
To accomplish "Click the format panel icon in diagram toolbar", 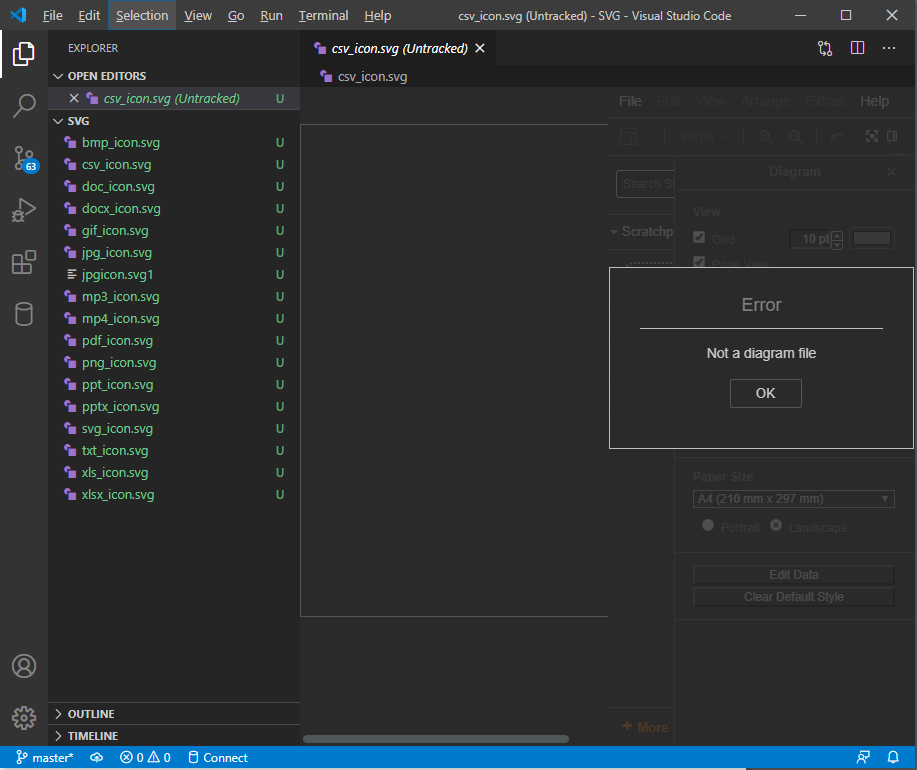I will pos(892,136).
